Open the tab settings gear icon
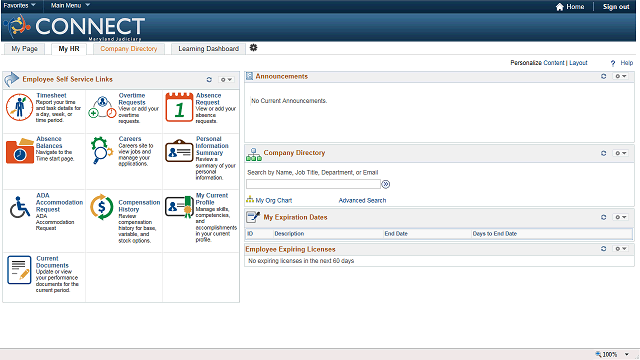This screenshot has height=360, width=640. [253, 48]
